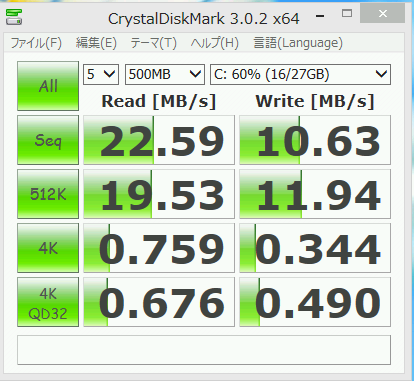The height and width of the screenshot is (381, 414).
Task: Click the Write [MB/s] column header
Action: coord(315,101)
